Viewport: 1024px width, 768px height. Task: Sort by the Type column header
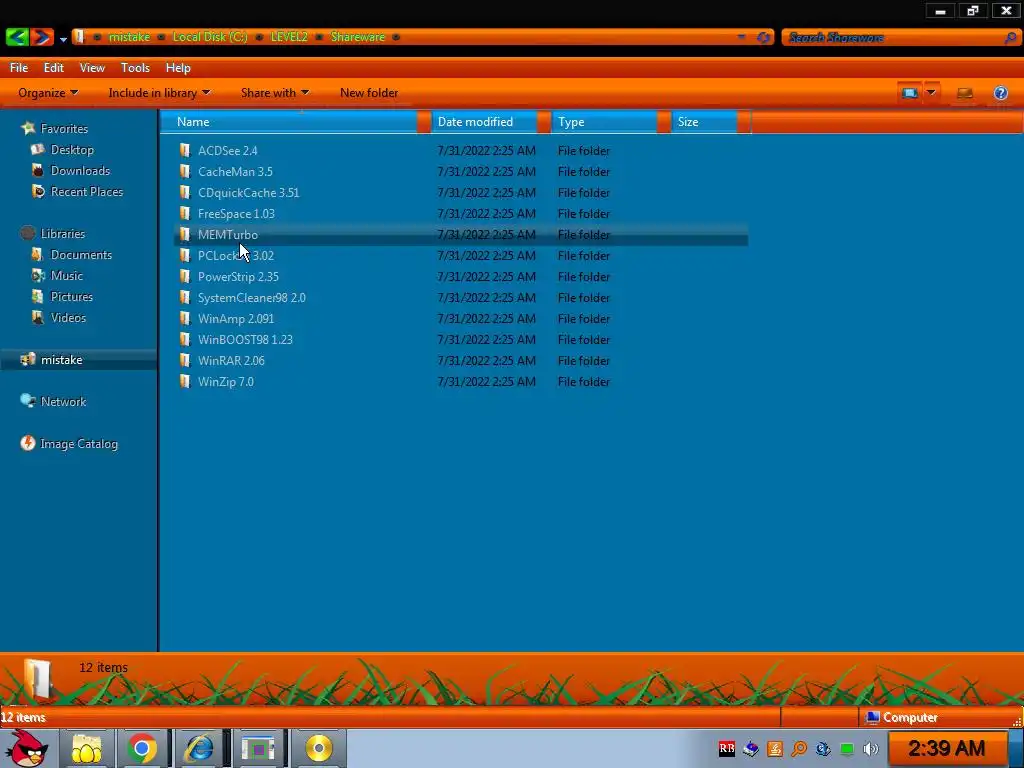605,121
